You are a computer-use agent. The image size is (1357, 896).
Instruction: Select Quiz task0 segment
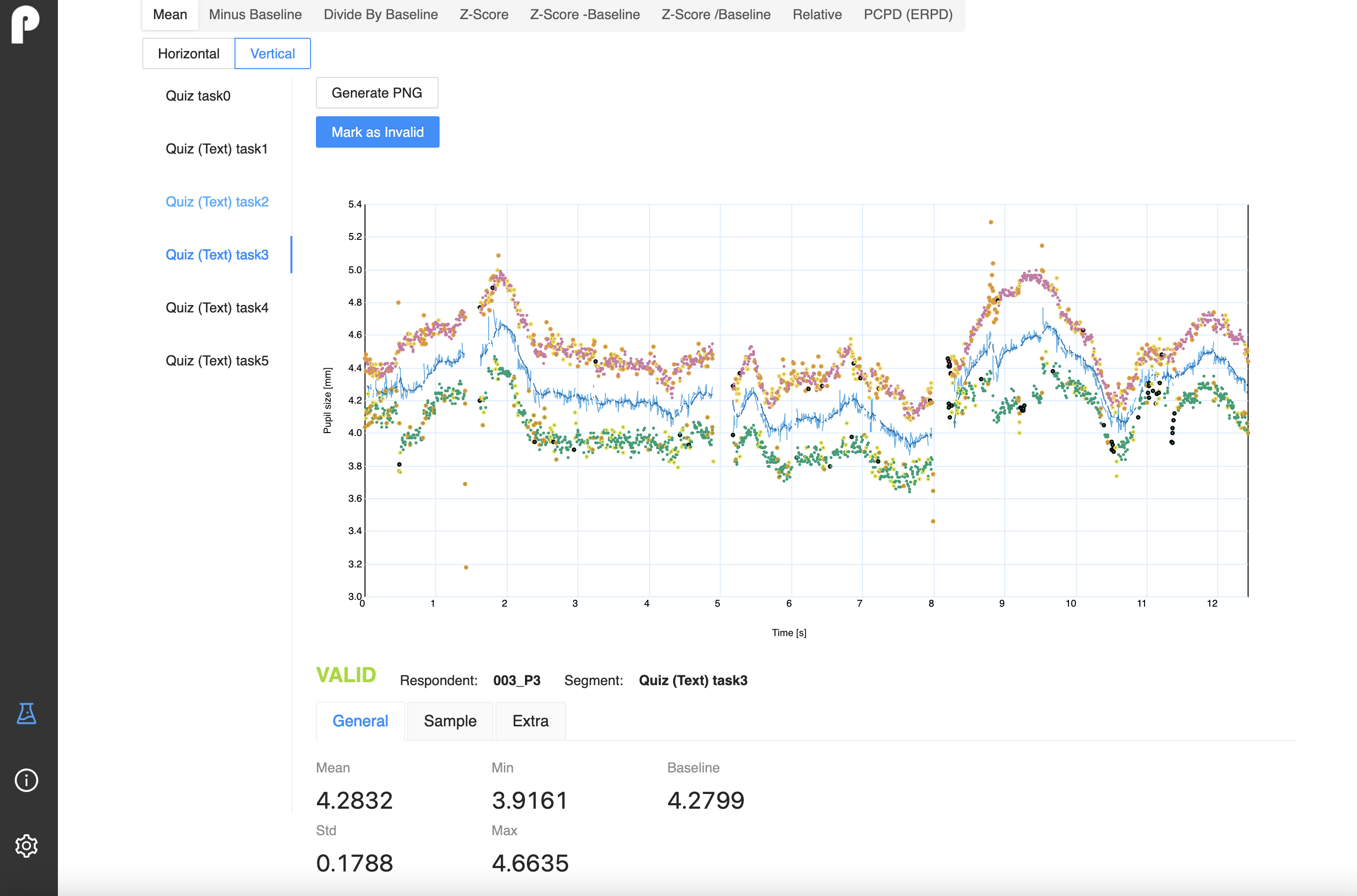click(198, 96)
